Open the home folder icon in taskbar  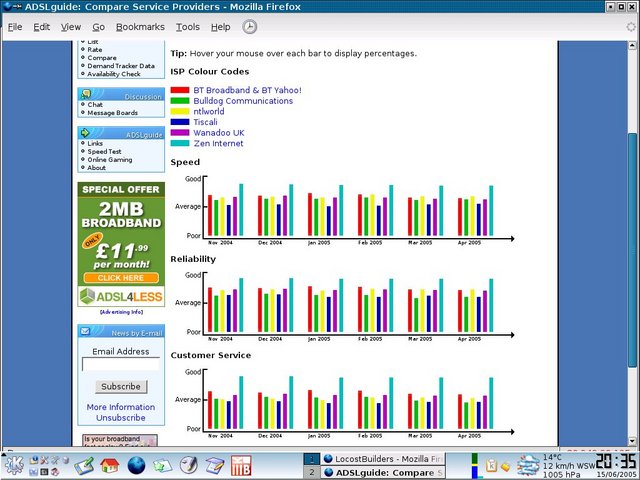click(110, 465)
